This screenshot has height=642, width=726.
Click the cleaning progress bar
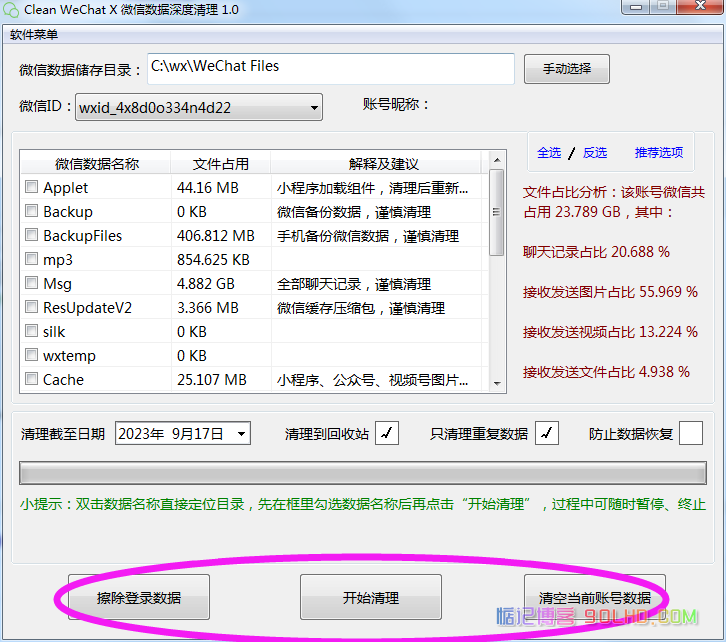click(363, 473)
